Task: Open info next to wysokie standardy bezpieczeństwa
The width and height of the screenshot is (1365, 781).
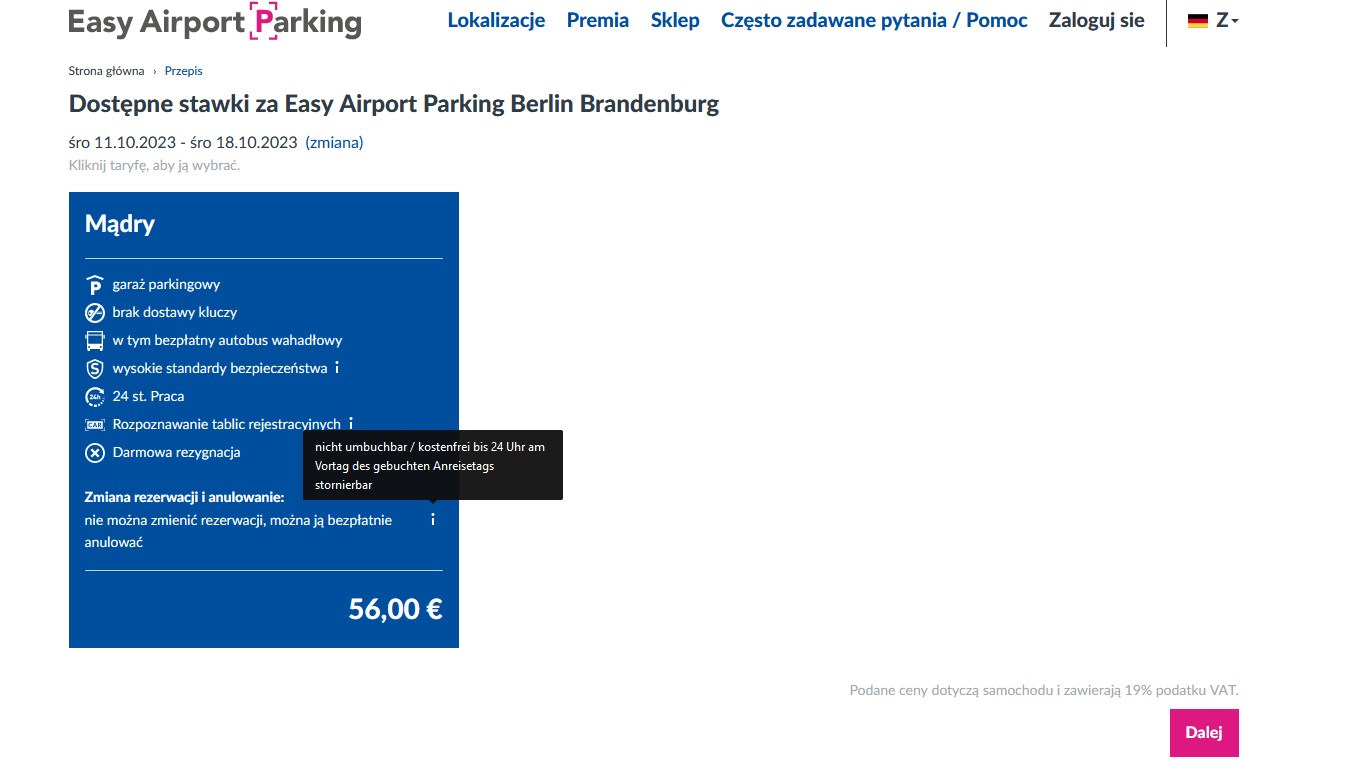Action: (x=337, y=368)
